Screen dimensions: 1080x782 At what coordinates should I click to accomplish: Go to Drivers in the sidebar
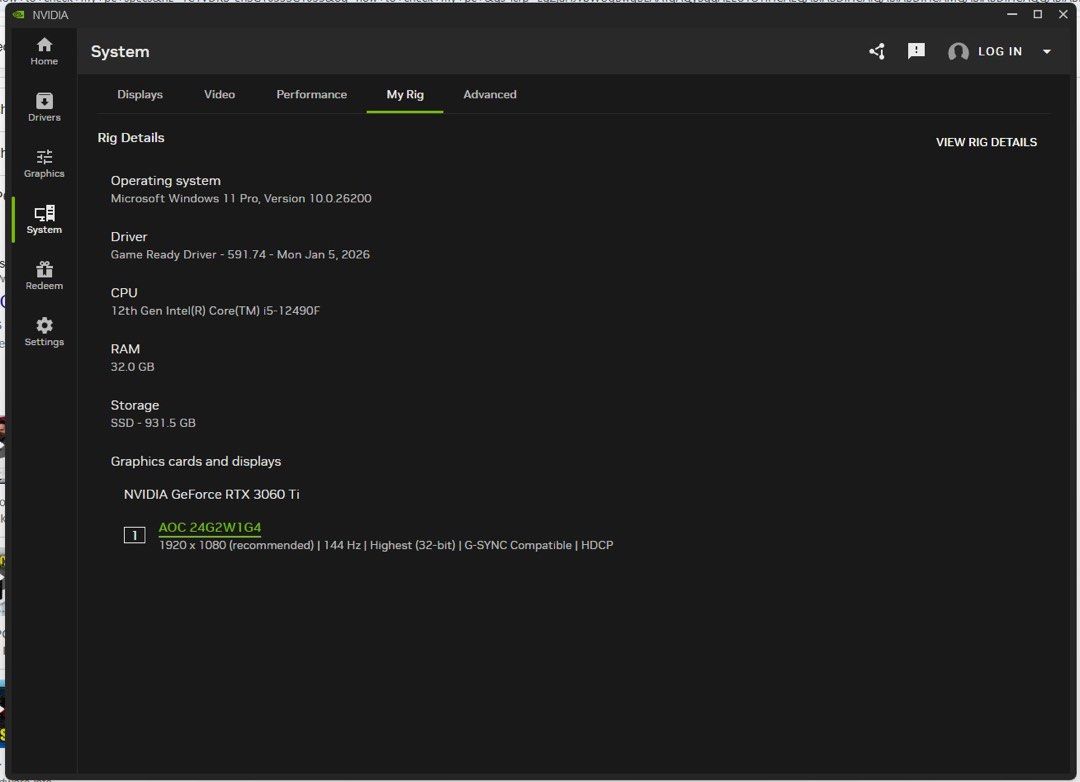pyautogui.click(x=44, y=107)
